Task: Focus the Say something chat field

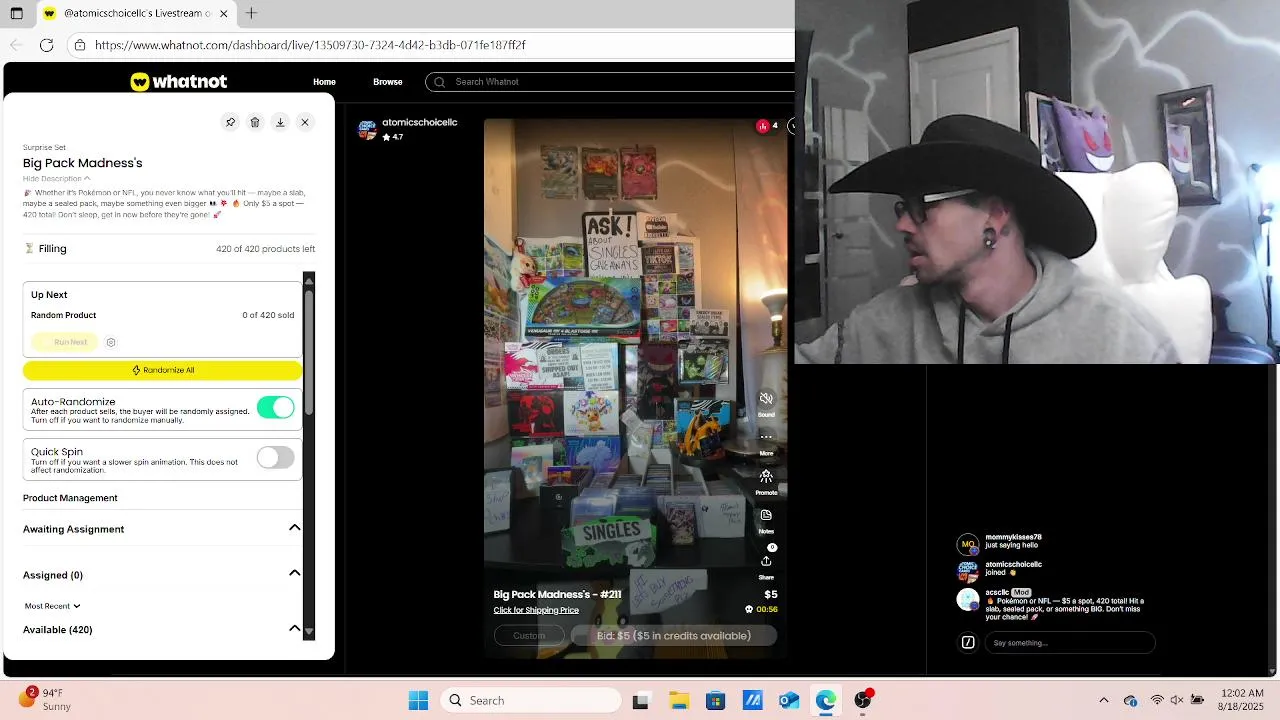Action: tap(1070, 643)
